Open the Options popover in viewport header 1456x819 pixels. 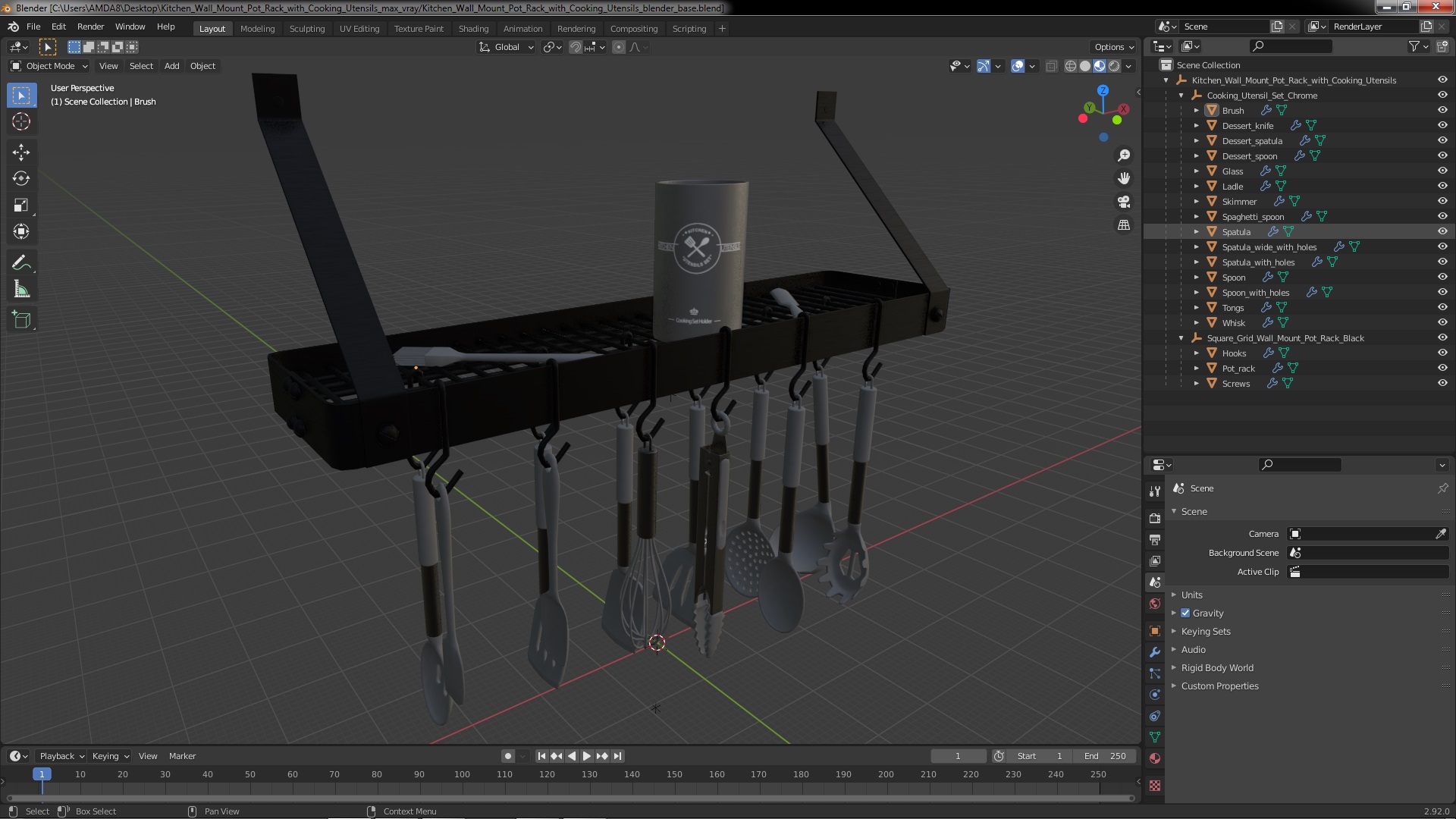(x=1113, y=47)
